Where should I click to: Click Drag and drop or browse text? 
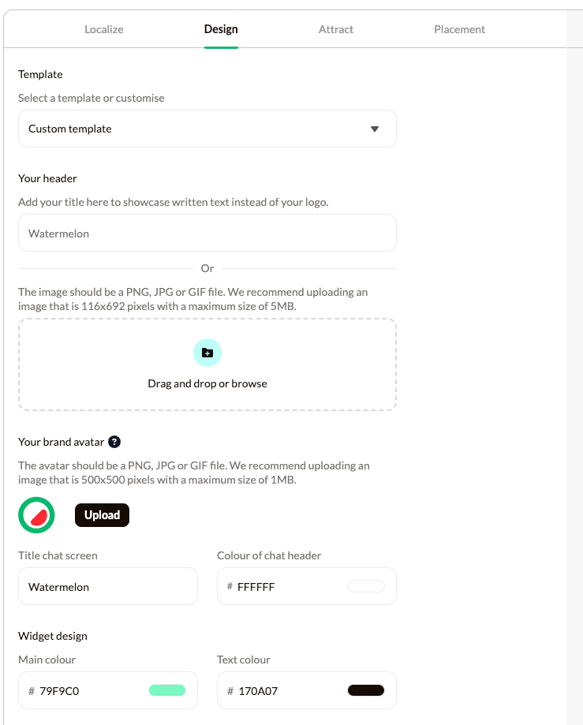click(x=207, y=383)
